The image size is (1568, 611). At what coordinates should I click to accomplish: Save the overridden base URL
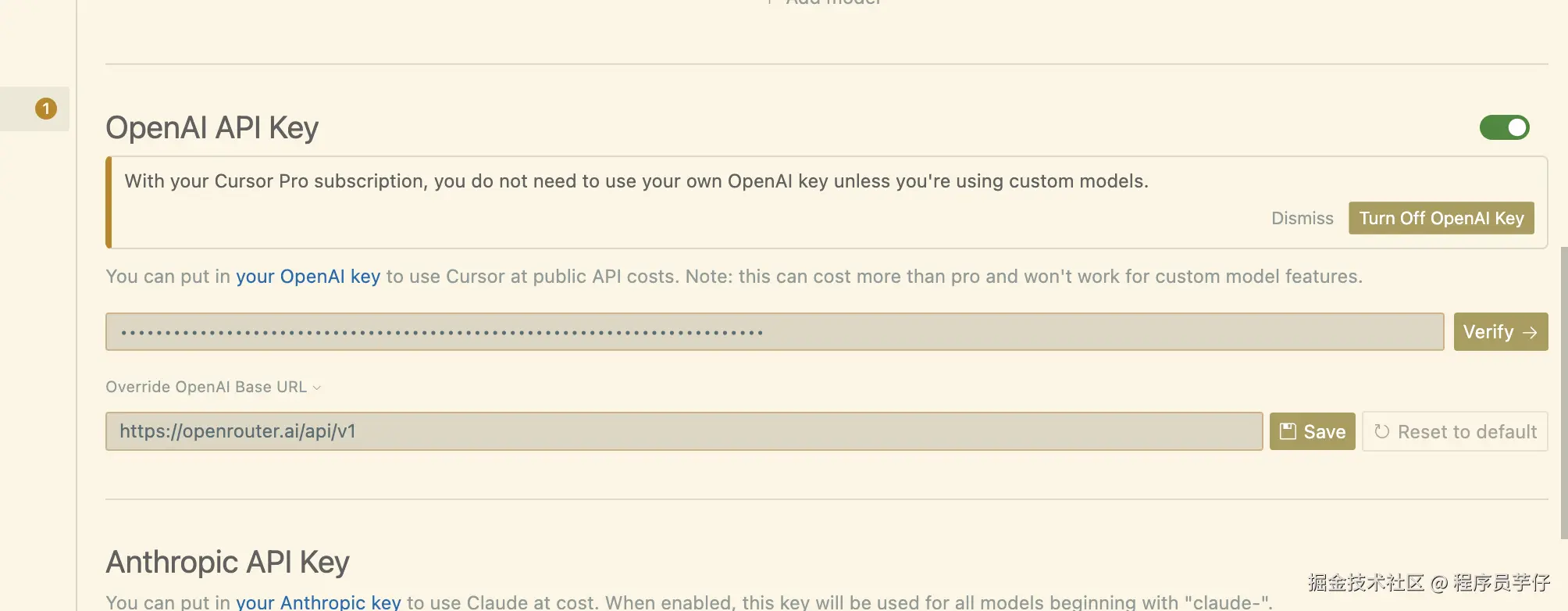click(1312, 431)
